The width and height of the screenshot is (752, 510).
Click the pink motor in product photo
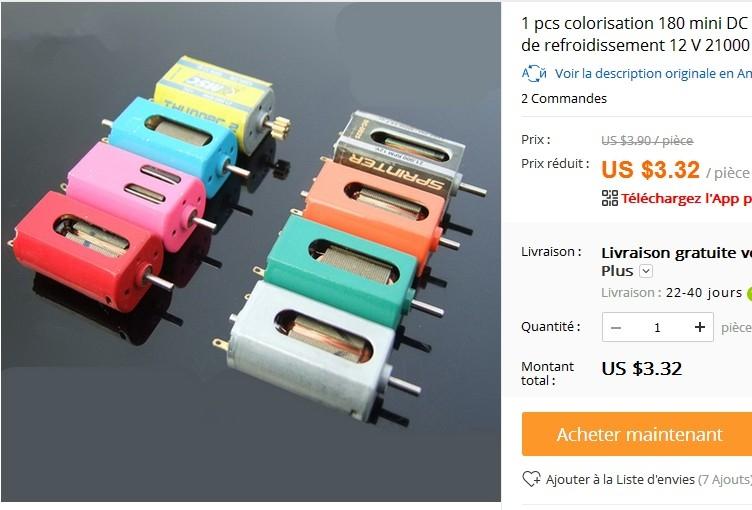[x=138, y=194]
